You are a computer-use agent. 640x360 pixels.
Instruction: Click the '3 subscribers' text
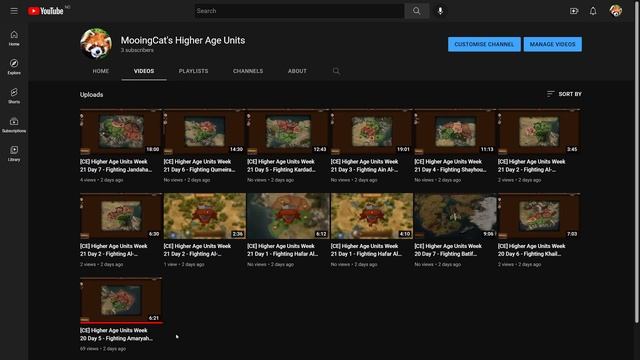pyautogui.click(x=137, y=50)
